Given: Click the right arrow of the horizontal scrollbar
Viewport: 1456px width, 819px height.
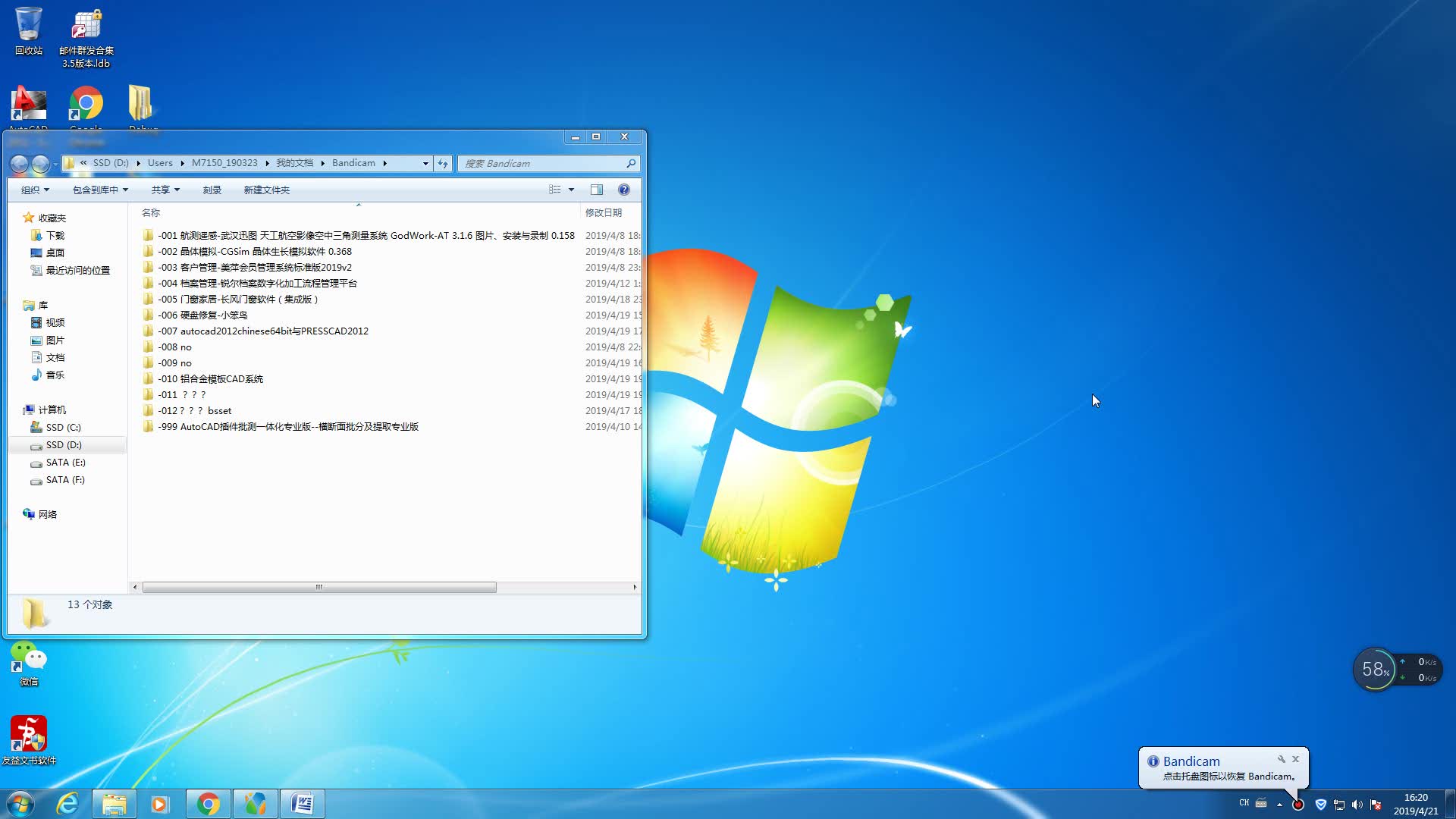Looking at the screenshot, I should [x=635, y=587].
